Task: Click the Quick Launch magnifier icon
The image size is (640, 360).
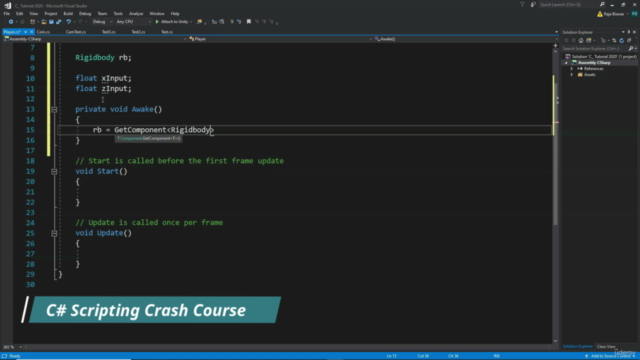Action: pyautogui.click(x=602, y=4)
